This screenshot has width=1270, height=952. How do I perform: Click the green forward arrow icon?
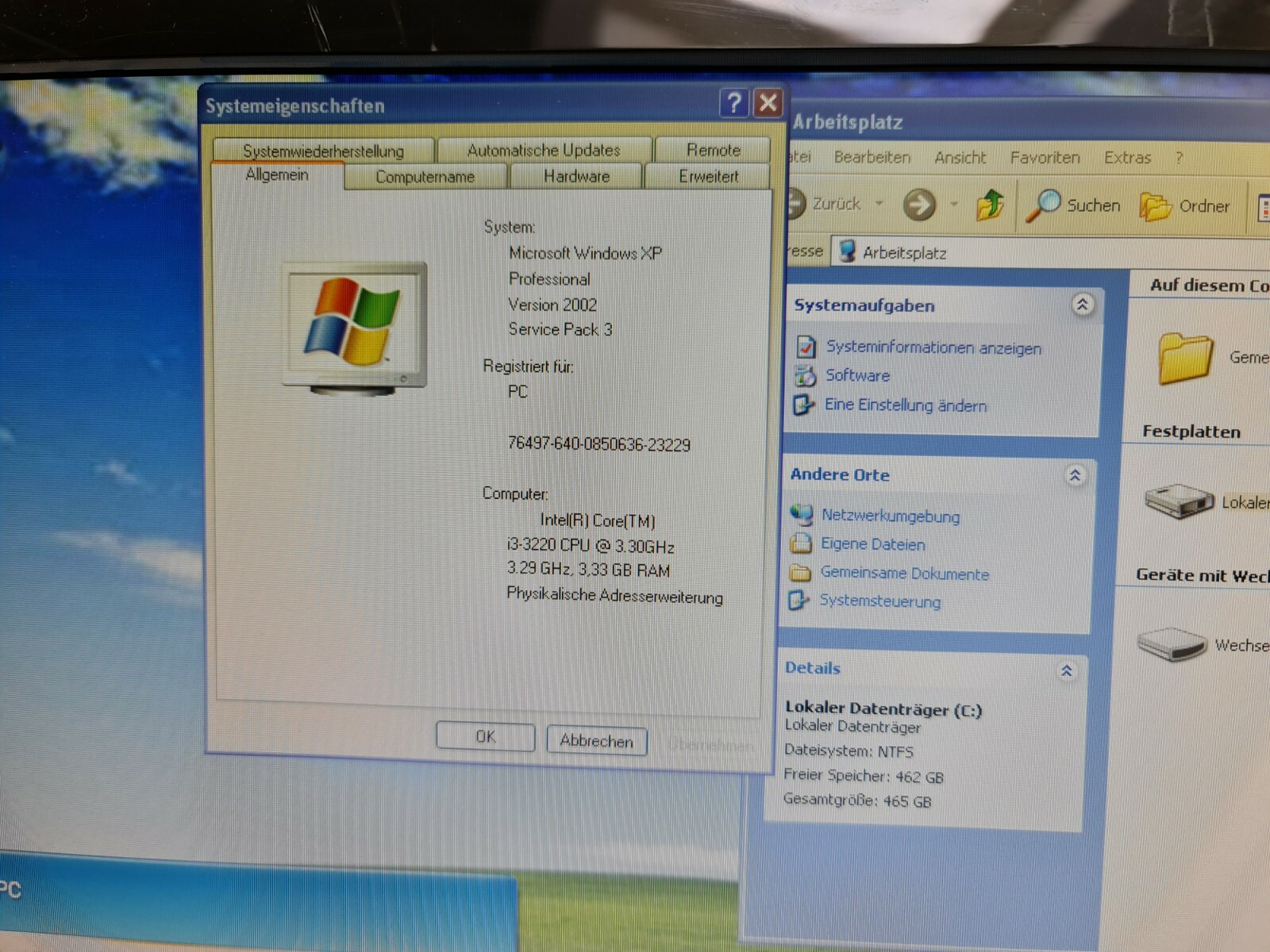coord(919,205)
